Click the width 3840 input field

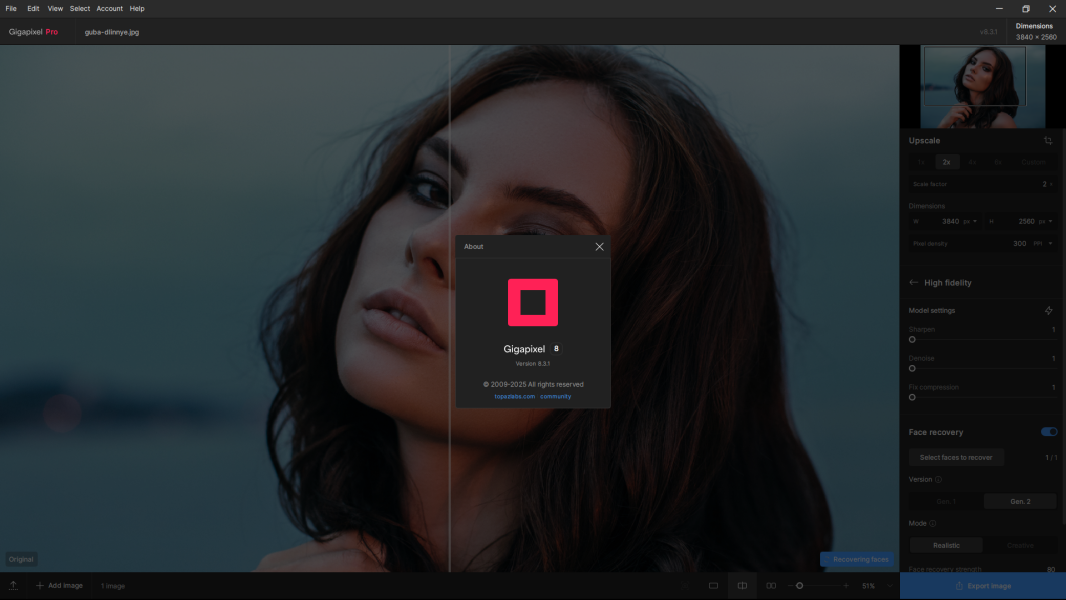[944, 222]
